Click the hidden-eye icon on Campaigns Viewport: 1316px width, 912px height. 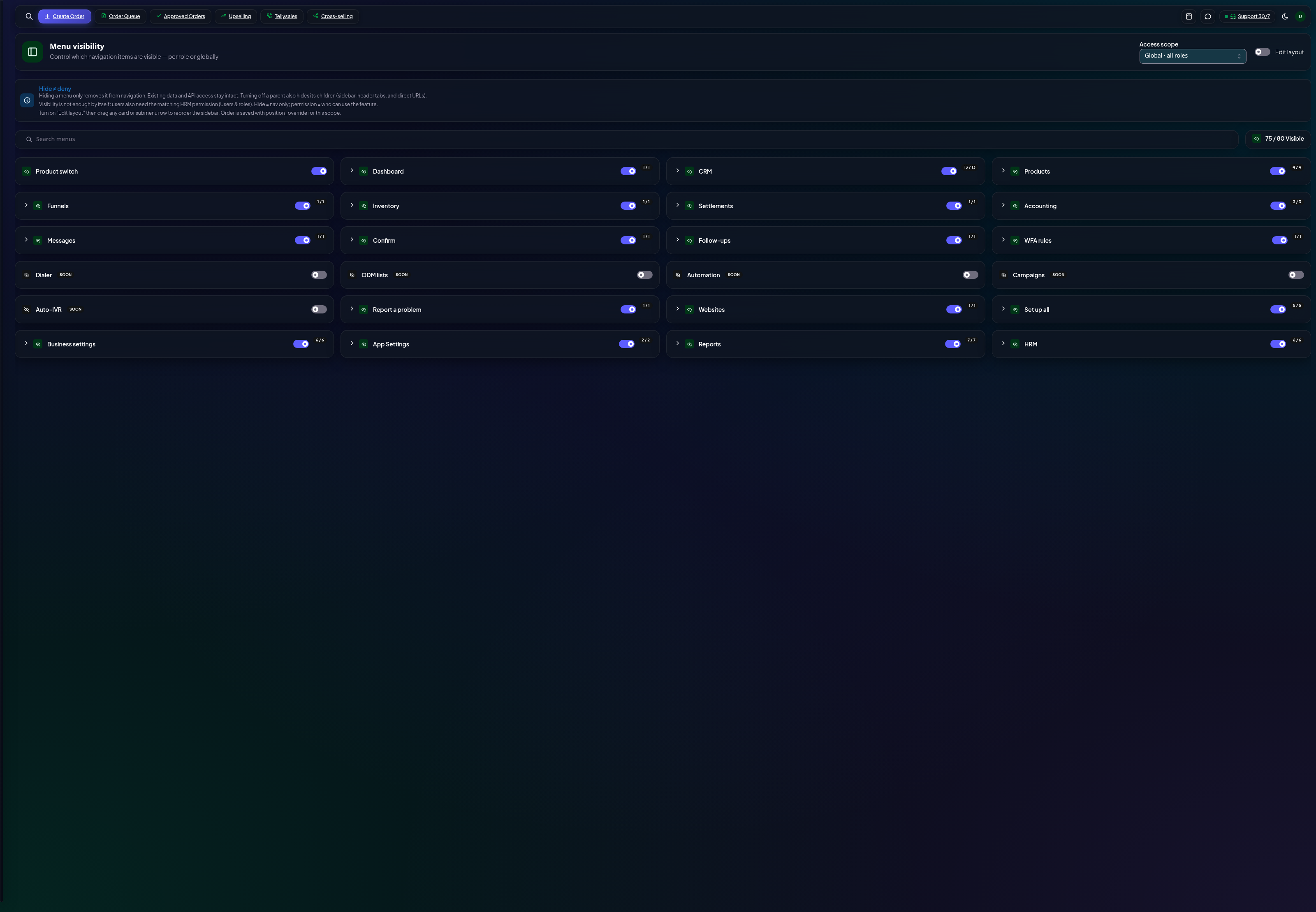pyautogui.click(x=1003, y=275)
